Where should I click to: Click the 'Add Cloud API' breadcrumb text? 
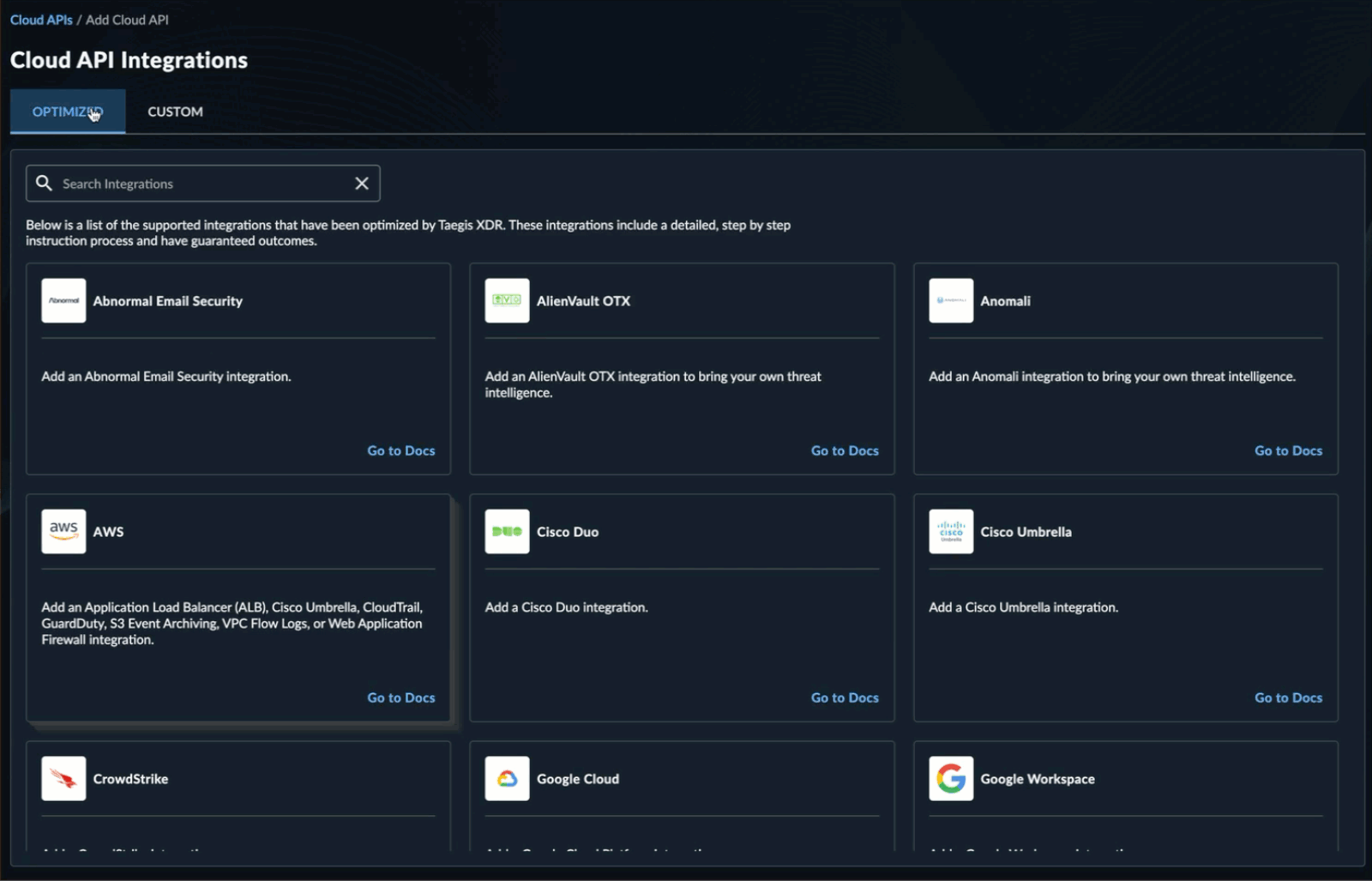pyautogui.click(x=127, y=20)
